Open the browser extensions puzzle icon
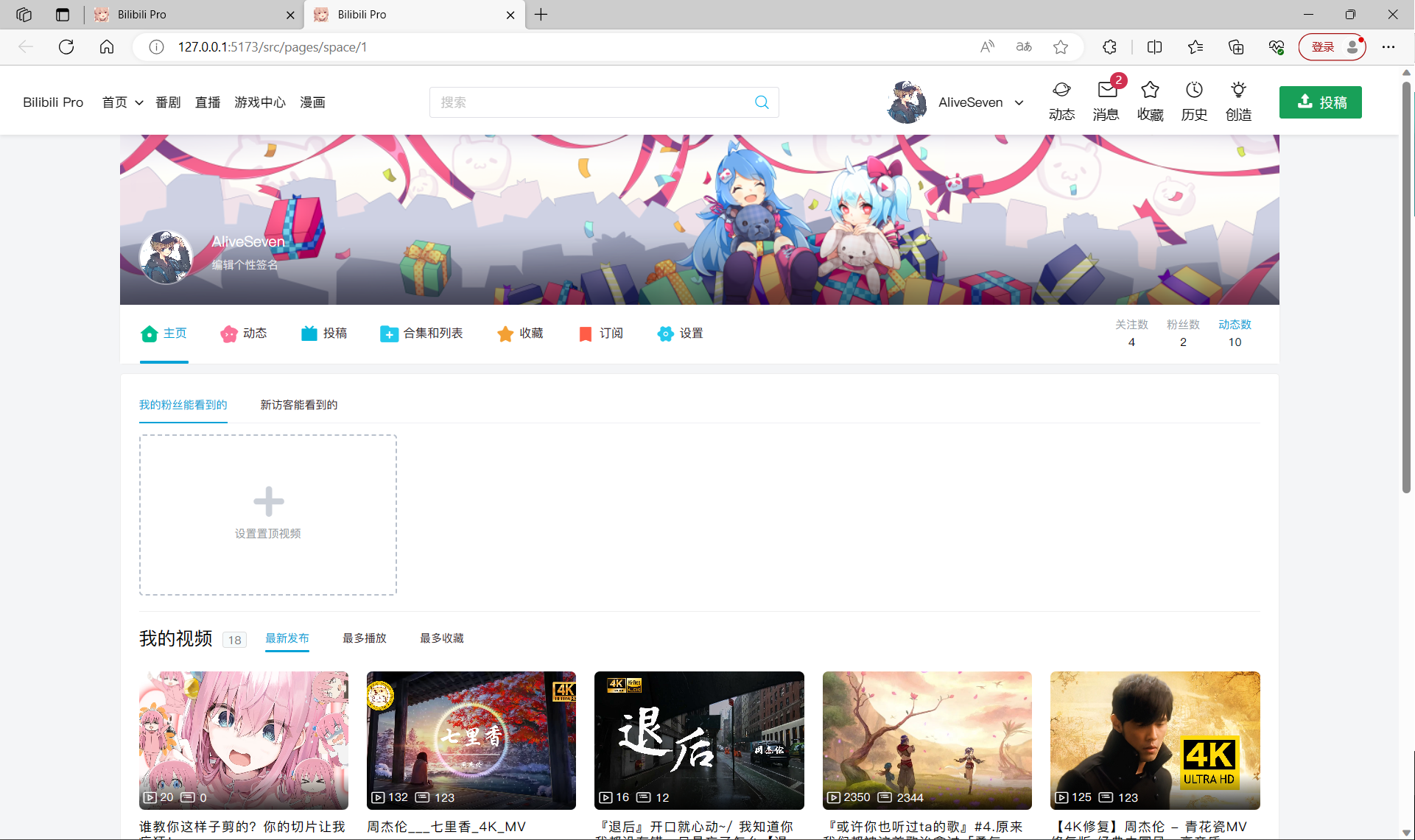The height and width of the screenshot is (840, 1415). point(1110,47)
